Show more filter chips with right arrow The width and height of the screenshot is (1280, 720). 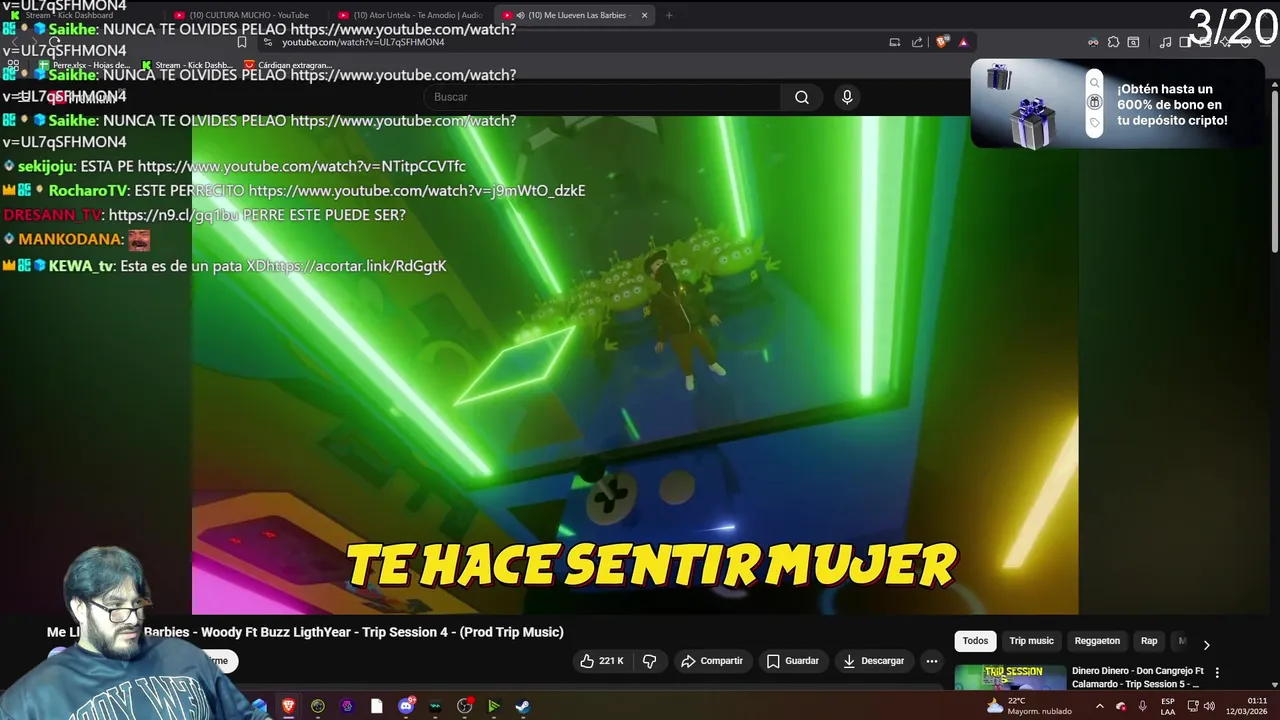tap(1206, 645)
